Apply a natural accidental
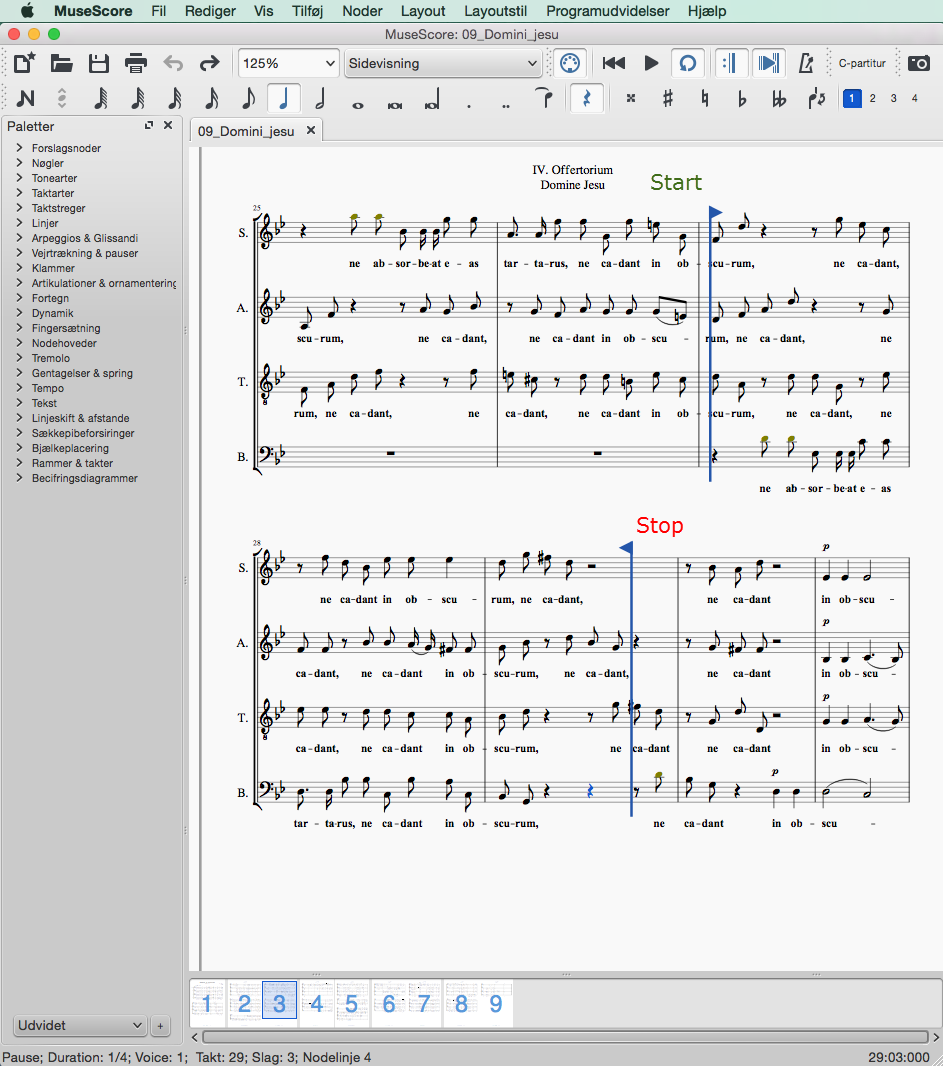This screenshot has height=1066, width=943. (705, 99)
